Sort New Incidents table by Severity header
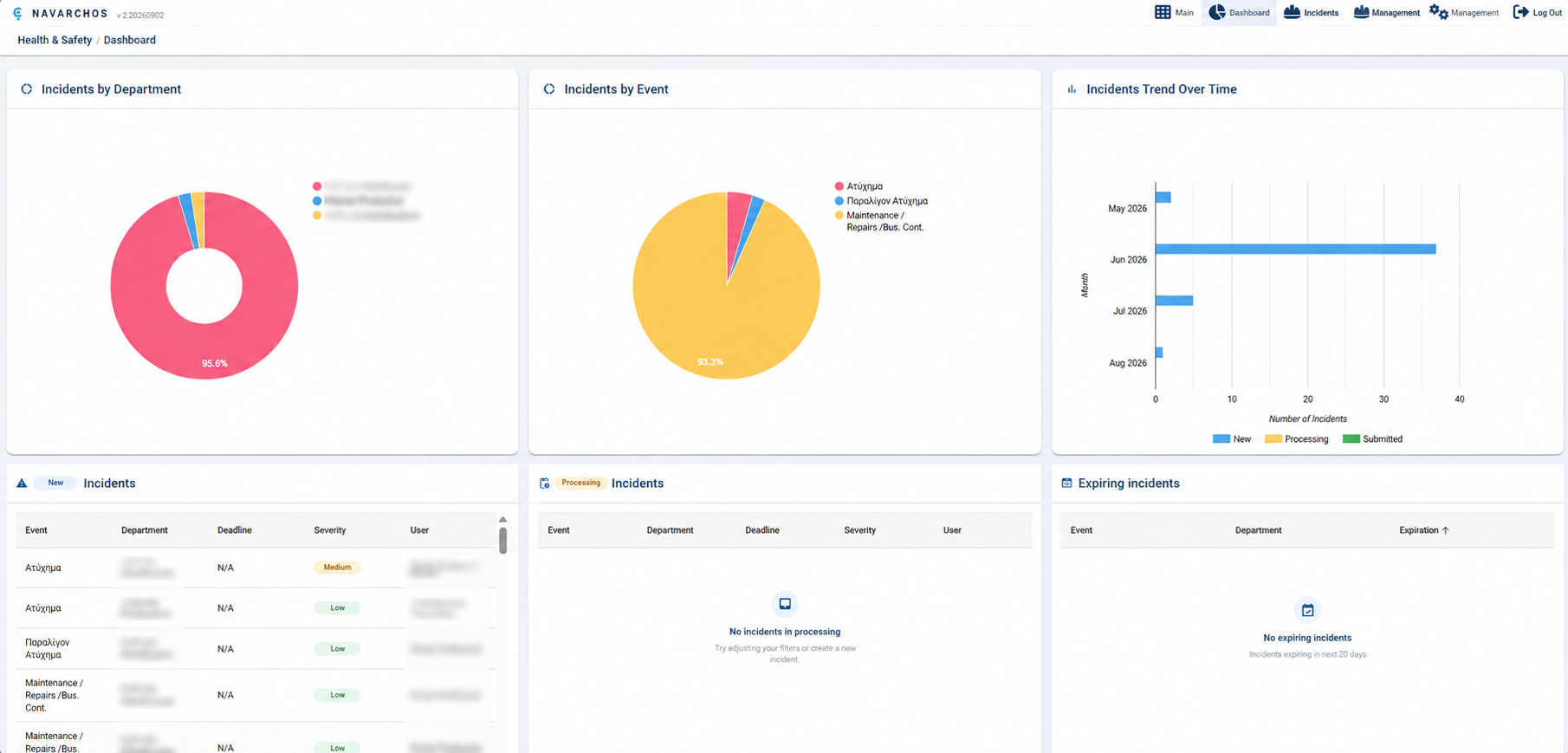Viewport: 1568px width, 753px height. [330, 530]
